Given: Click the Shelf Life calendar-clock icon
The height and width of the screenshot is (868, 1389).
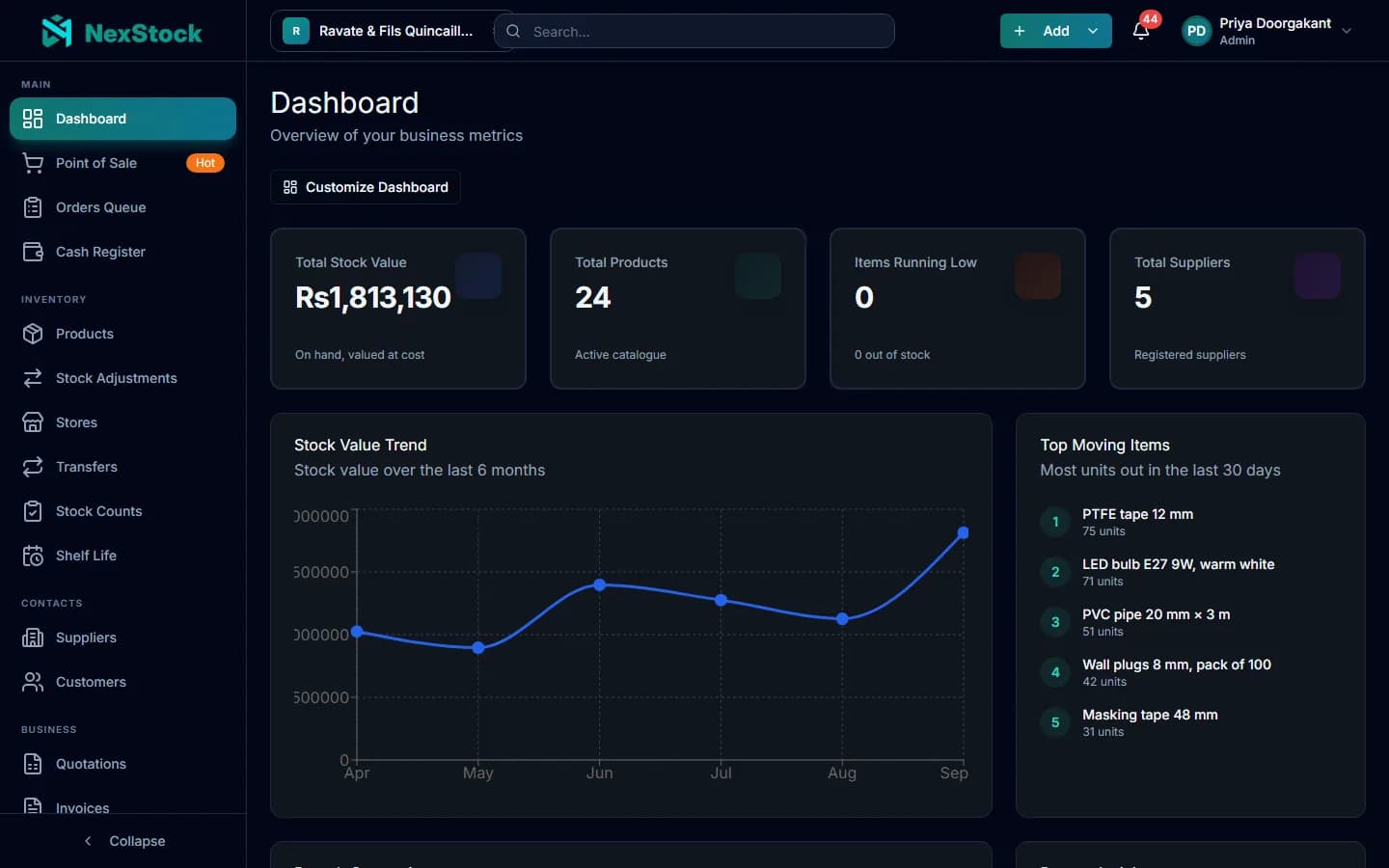Looking at the screenshot, I should [33, 556].
